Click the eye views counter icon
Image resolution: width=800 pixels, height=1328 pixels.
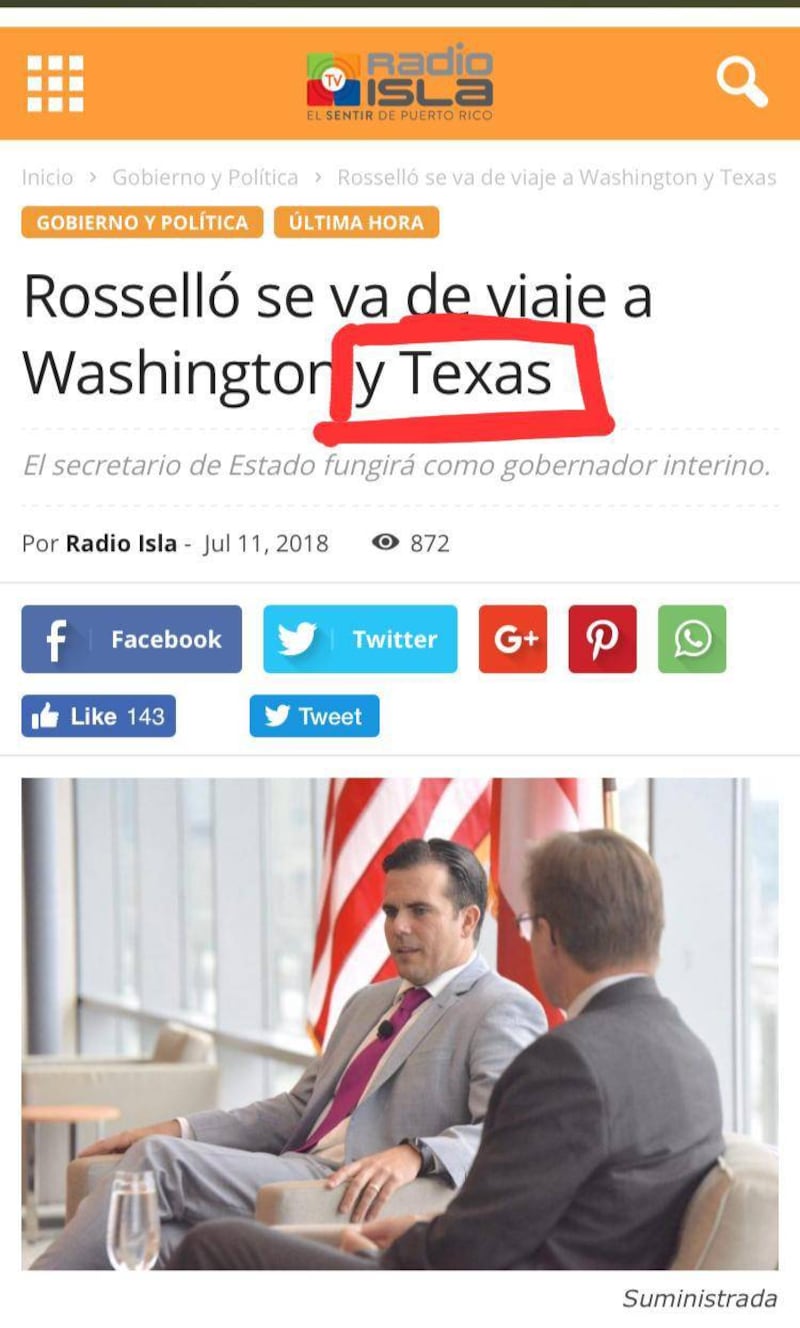pos(385,543)
